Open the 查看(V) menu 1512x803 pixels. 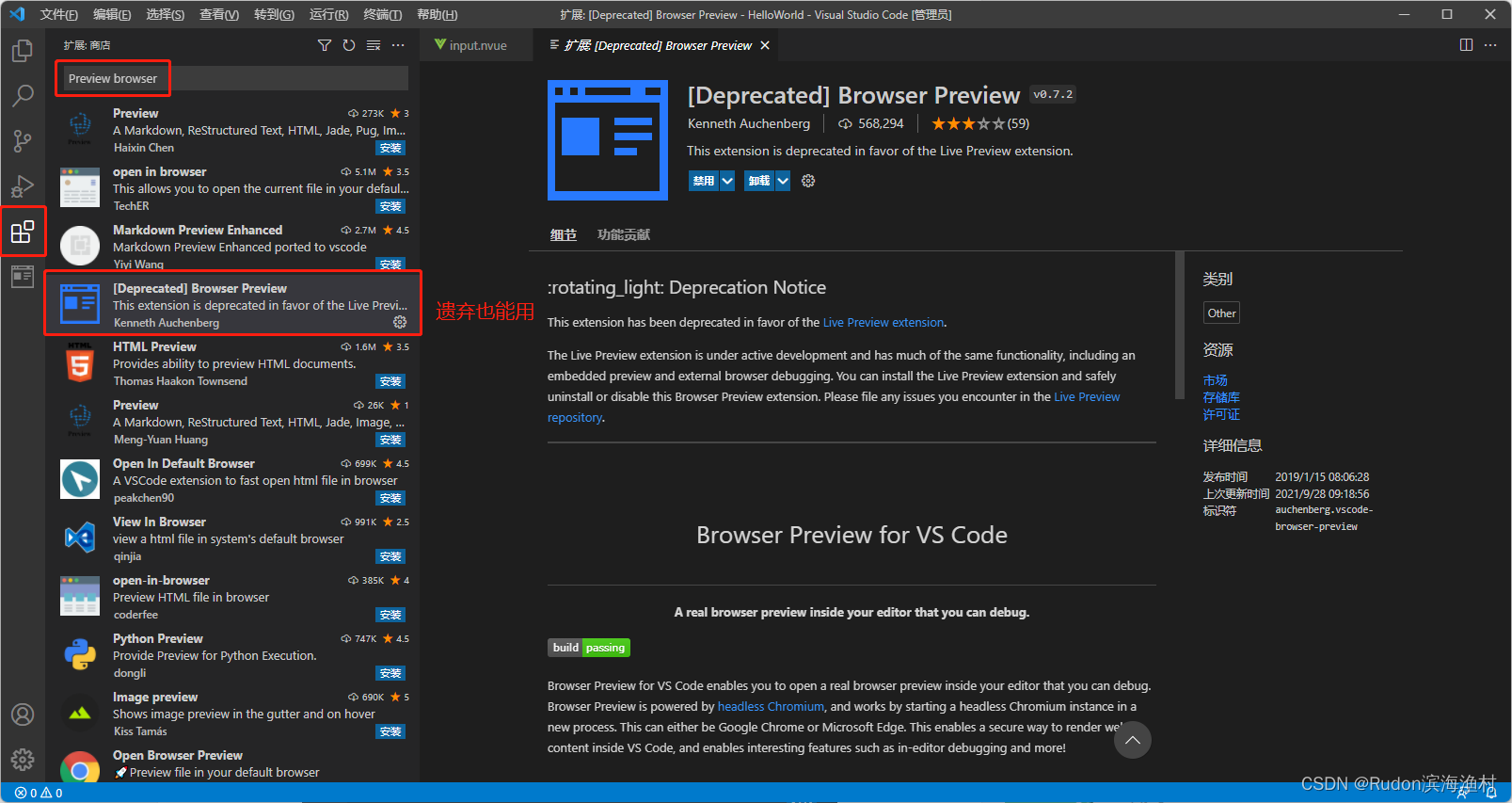pos(219,14)
